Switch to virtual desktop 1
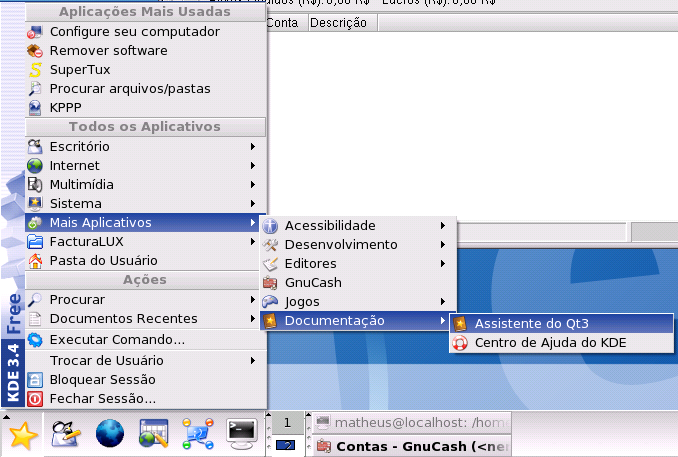This screenshot has height=457, width=678. (287, 422)
